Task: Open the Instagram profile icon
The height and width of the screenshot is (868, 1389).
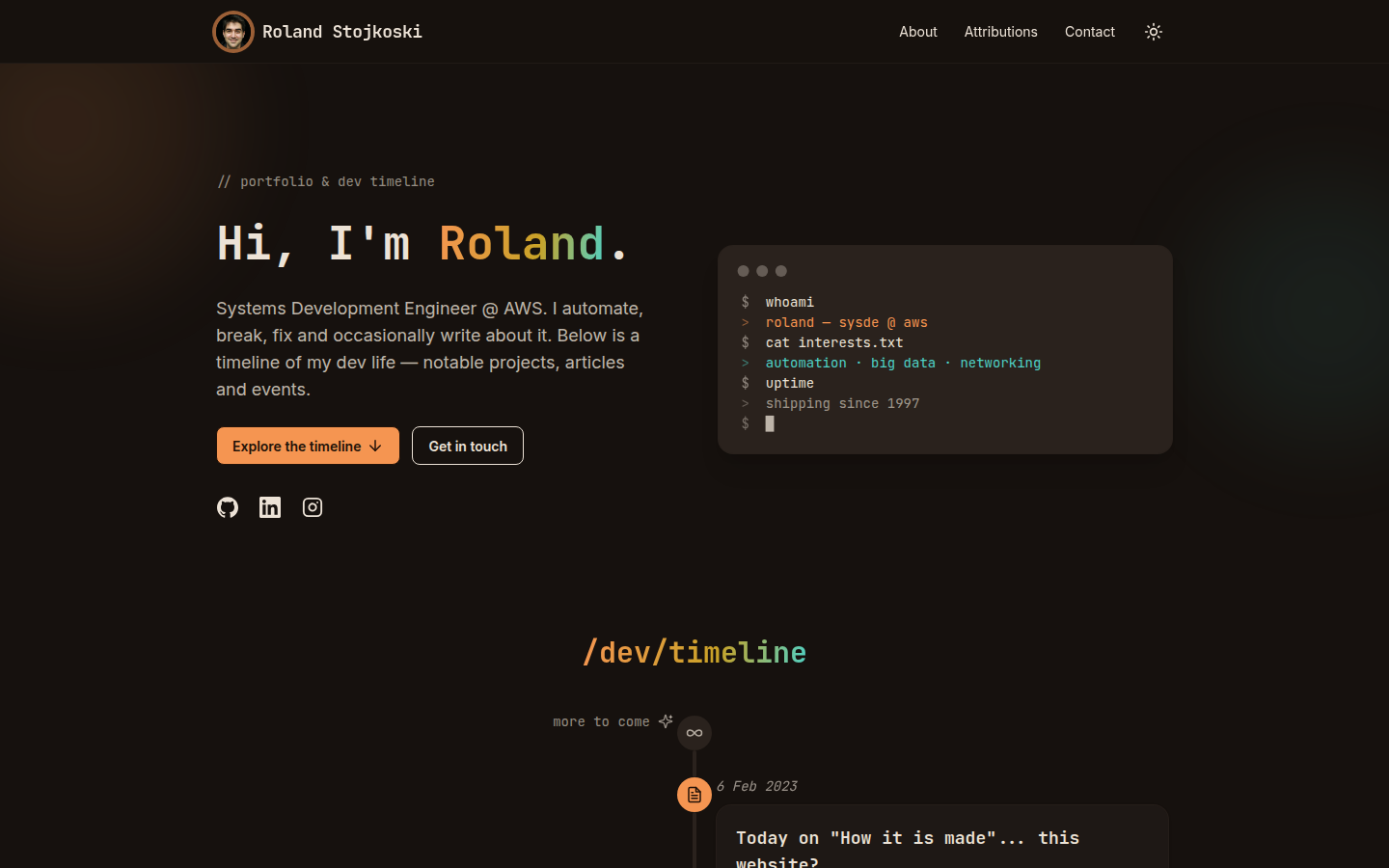Action: [313, 507]
